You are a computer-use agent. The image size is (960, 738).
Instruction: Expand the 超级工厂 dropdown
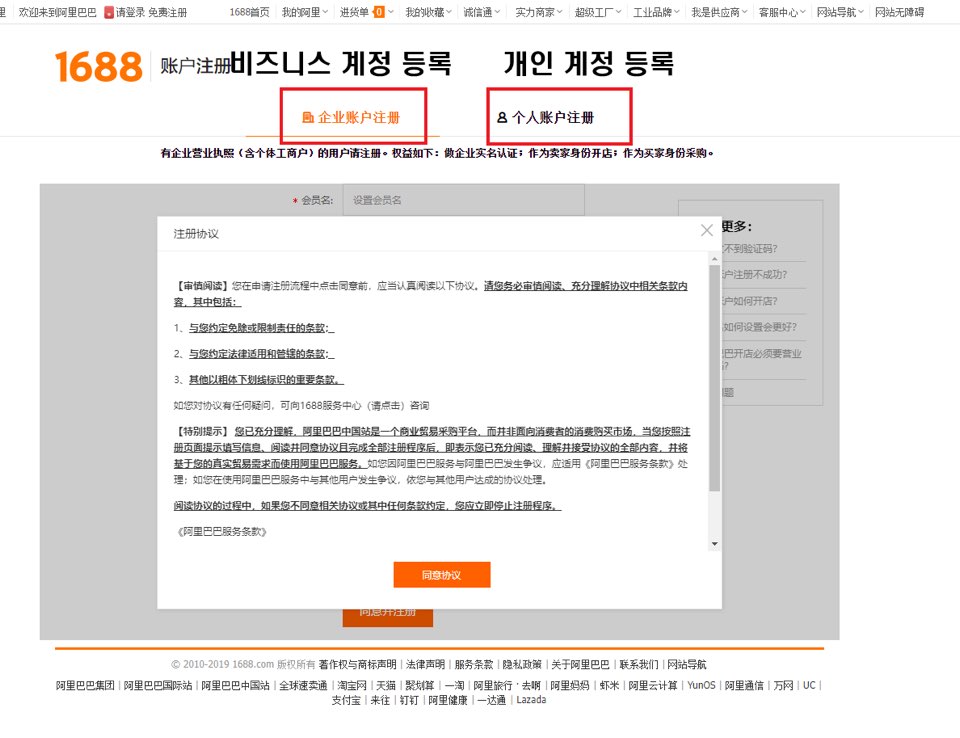598,12
